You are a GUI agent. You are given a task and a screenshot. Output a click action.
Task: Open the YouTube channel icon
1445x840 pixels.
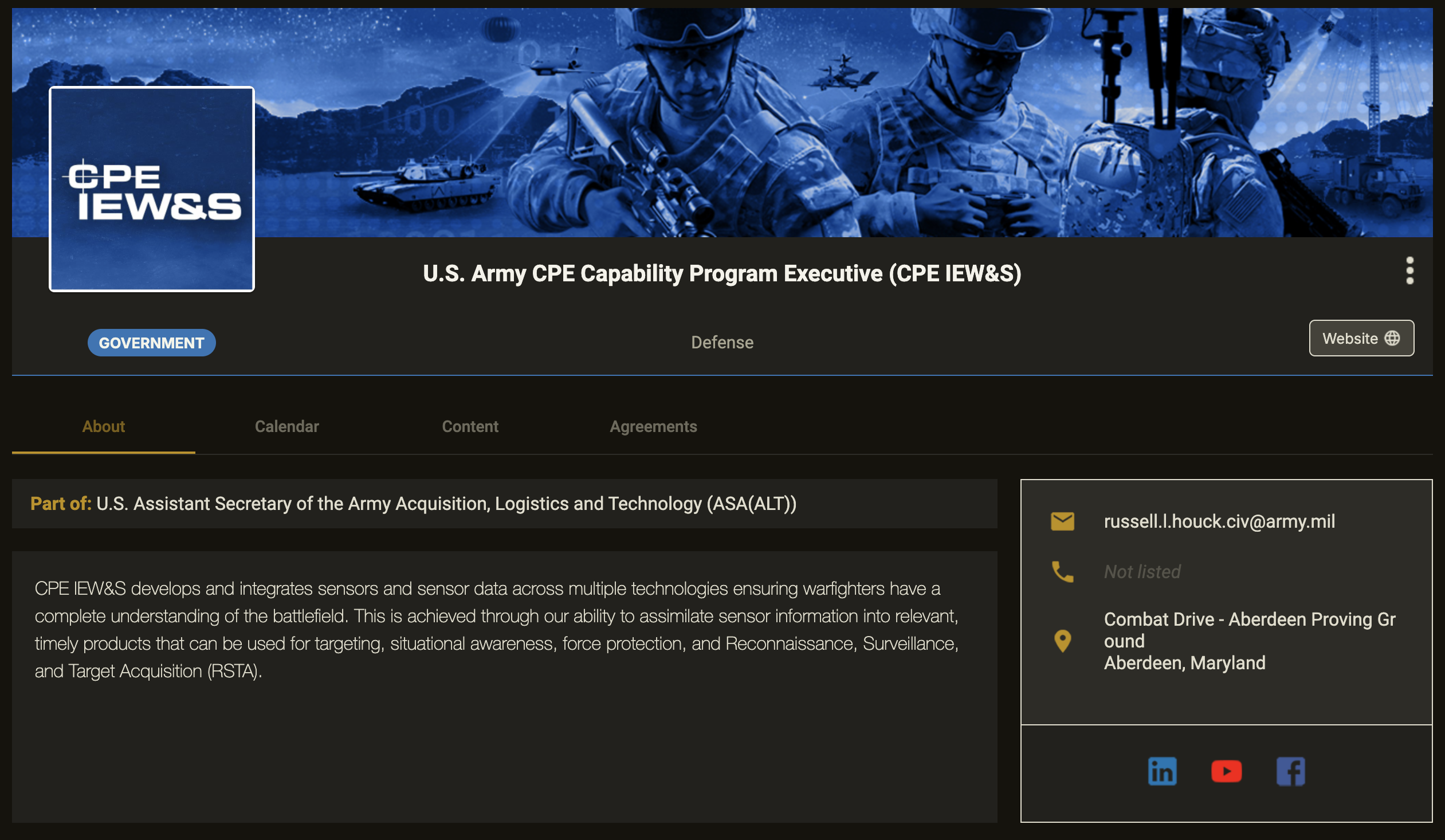1226,771
